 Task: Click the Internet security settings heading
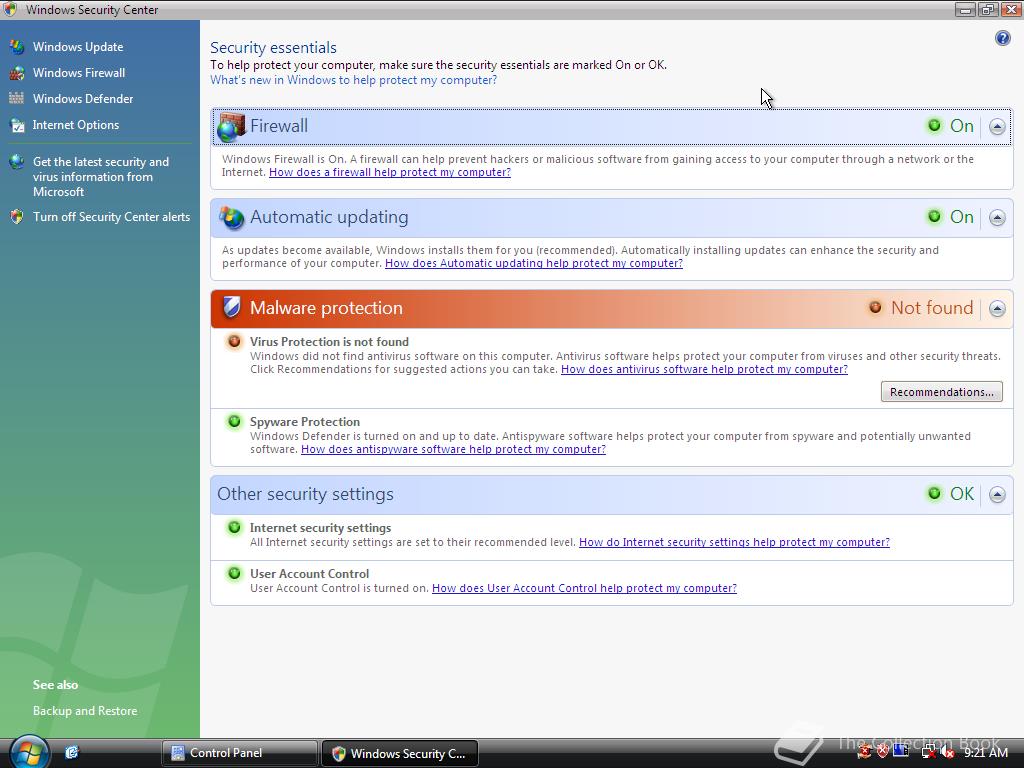[x=321, y=528]
